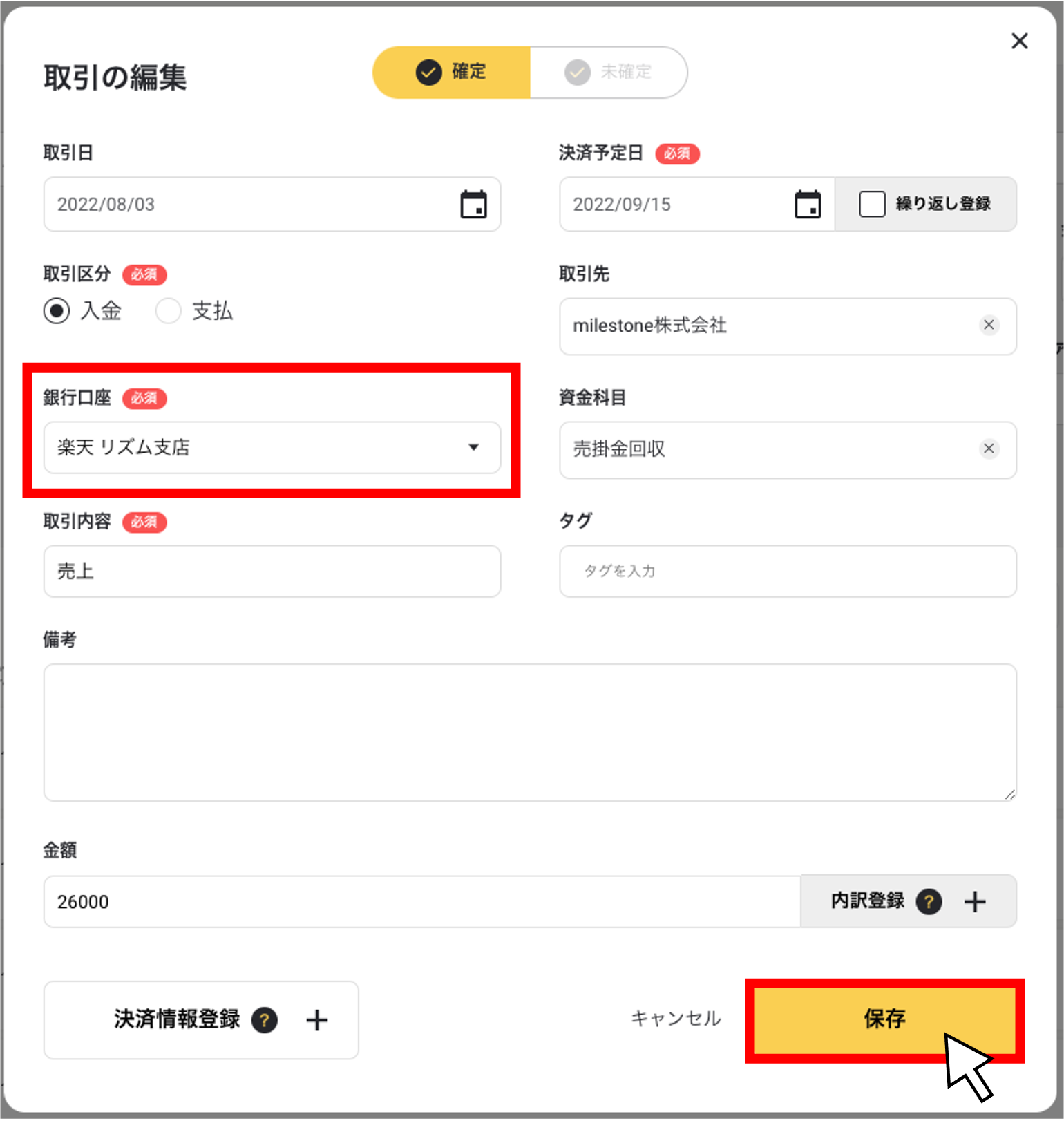Focus the 決済予定日 date field

[x=697, y=205]
